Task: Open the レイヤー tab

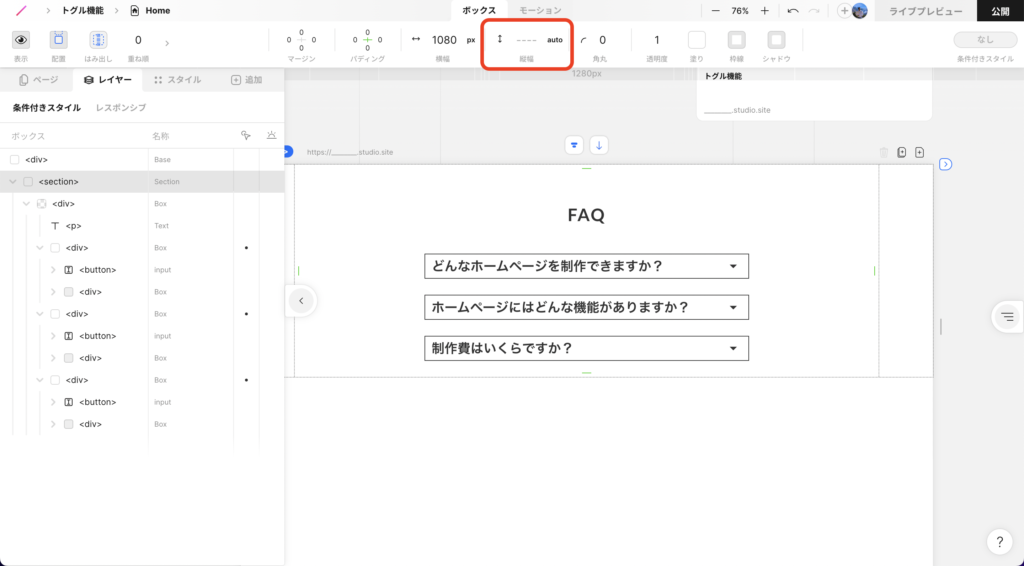Action: [x=108, y=80]
